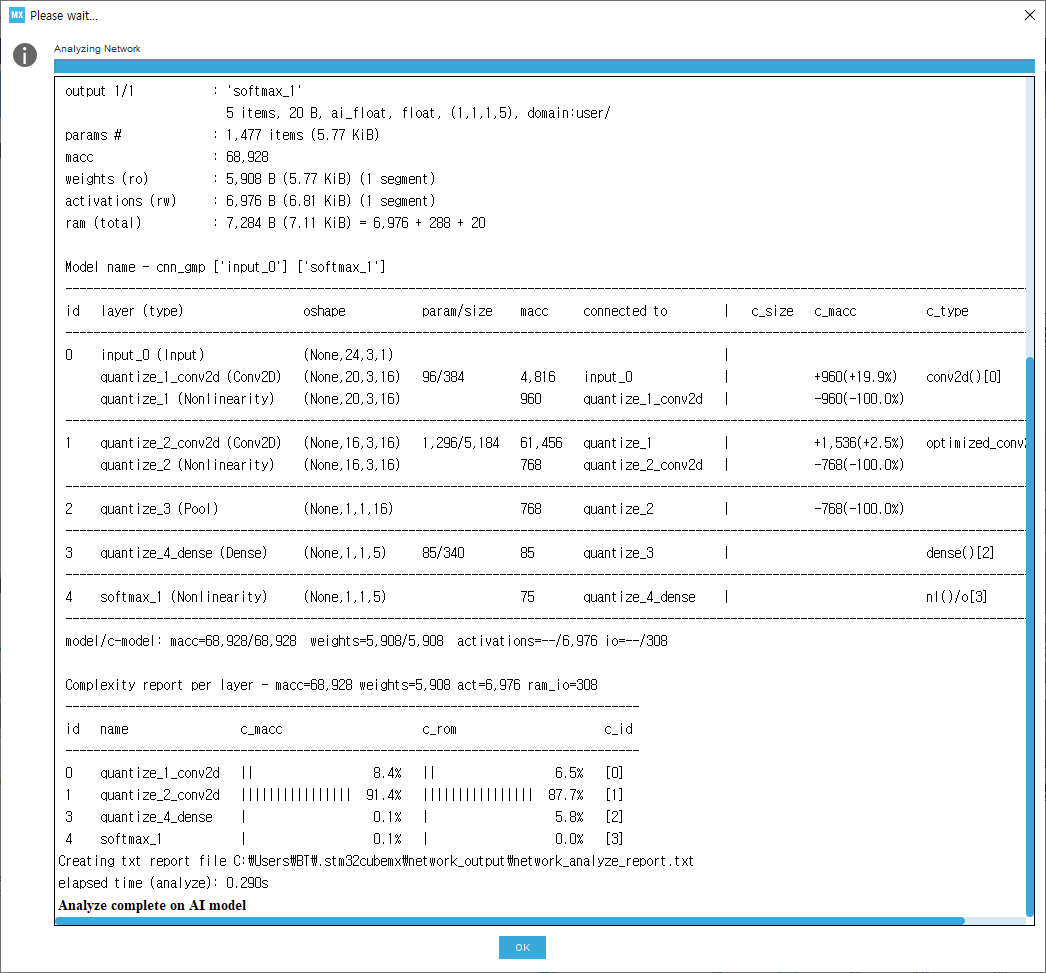Click the vertical scrollbar thumb of report

pyautogui.click(x=1029, y=637)
